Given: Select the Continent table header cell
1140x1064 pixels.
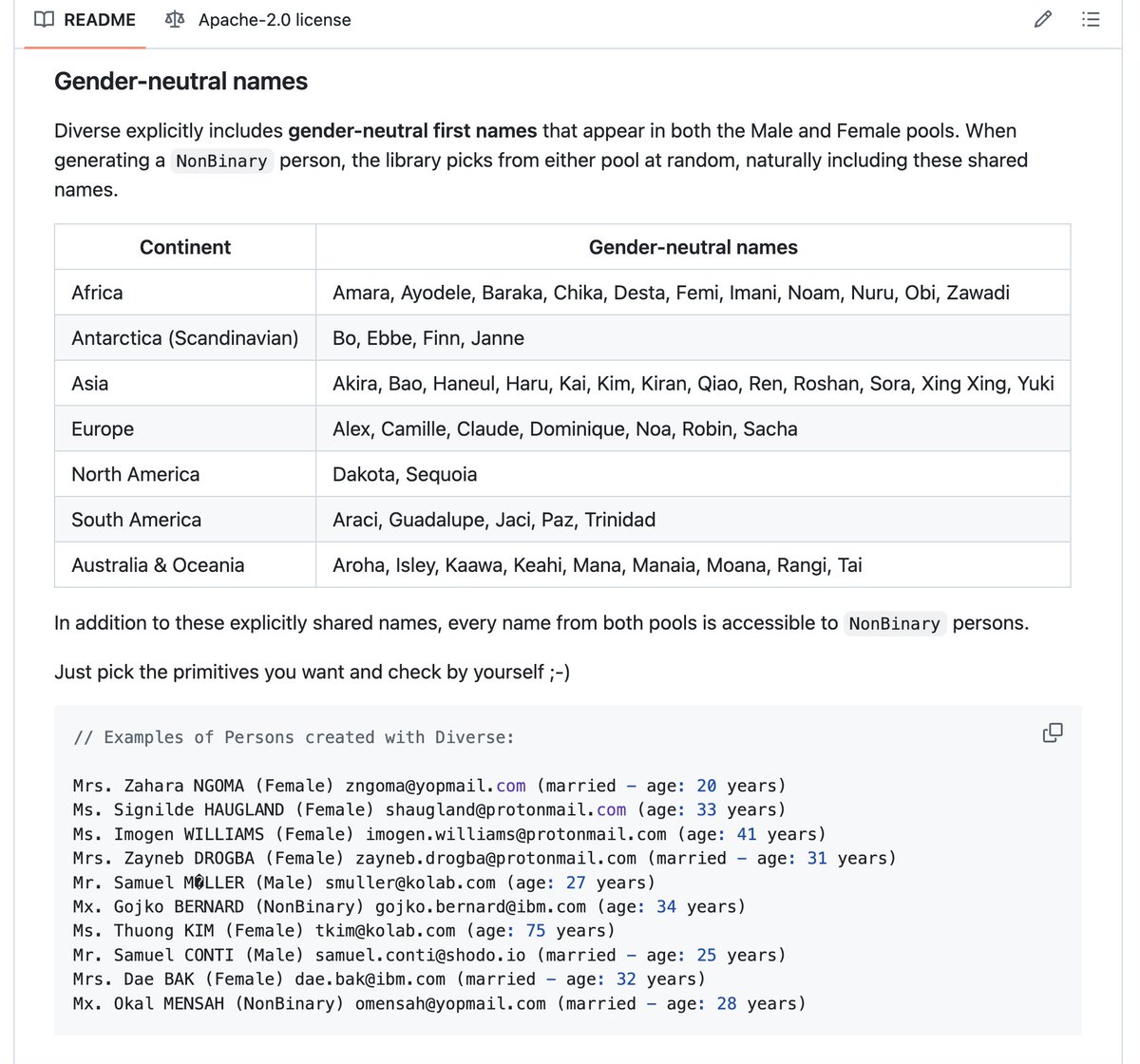Looking at the screenshot, I should (184, 247).
